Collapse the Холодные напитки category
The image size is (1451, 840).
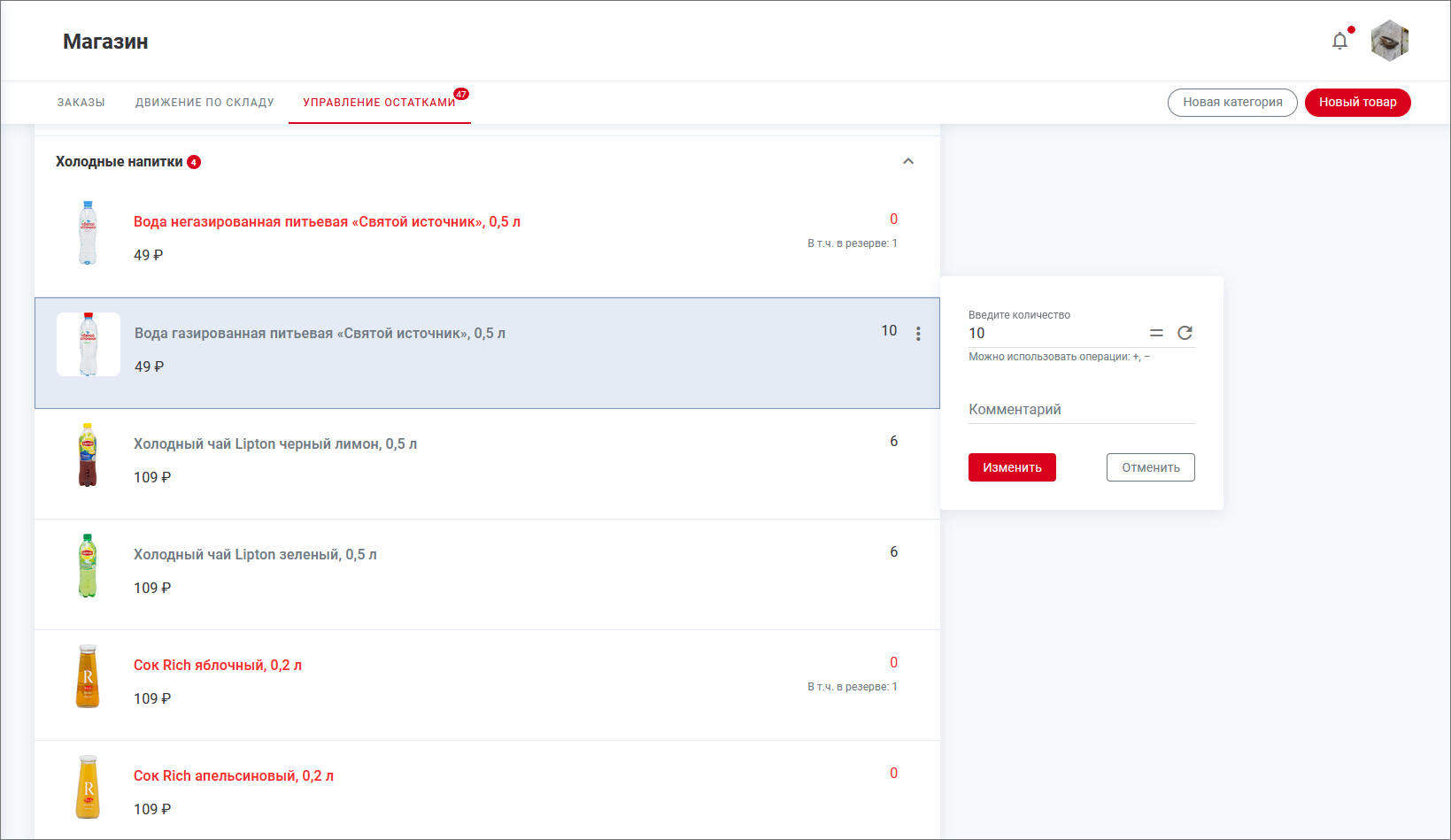(907, 161)
